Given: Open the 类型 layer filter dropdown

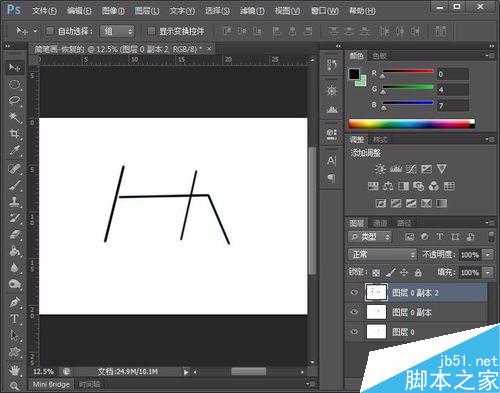Looking at the screenshot, I should 370,237.
